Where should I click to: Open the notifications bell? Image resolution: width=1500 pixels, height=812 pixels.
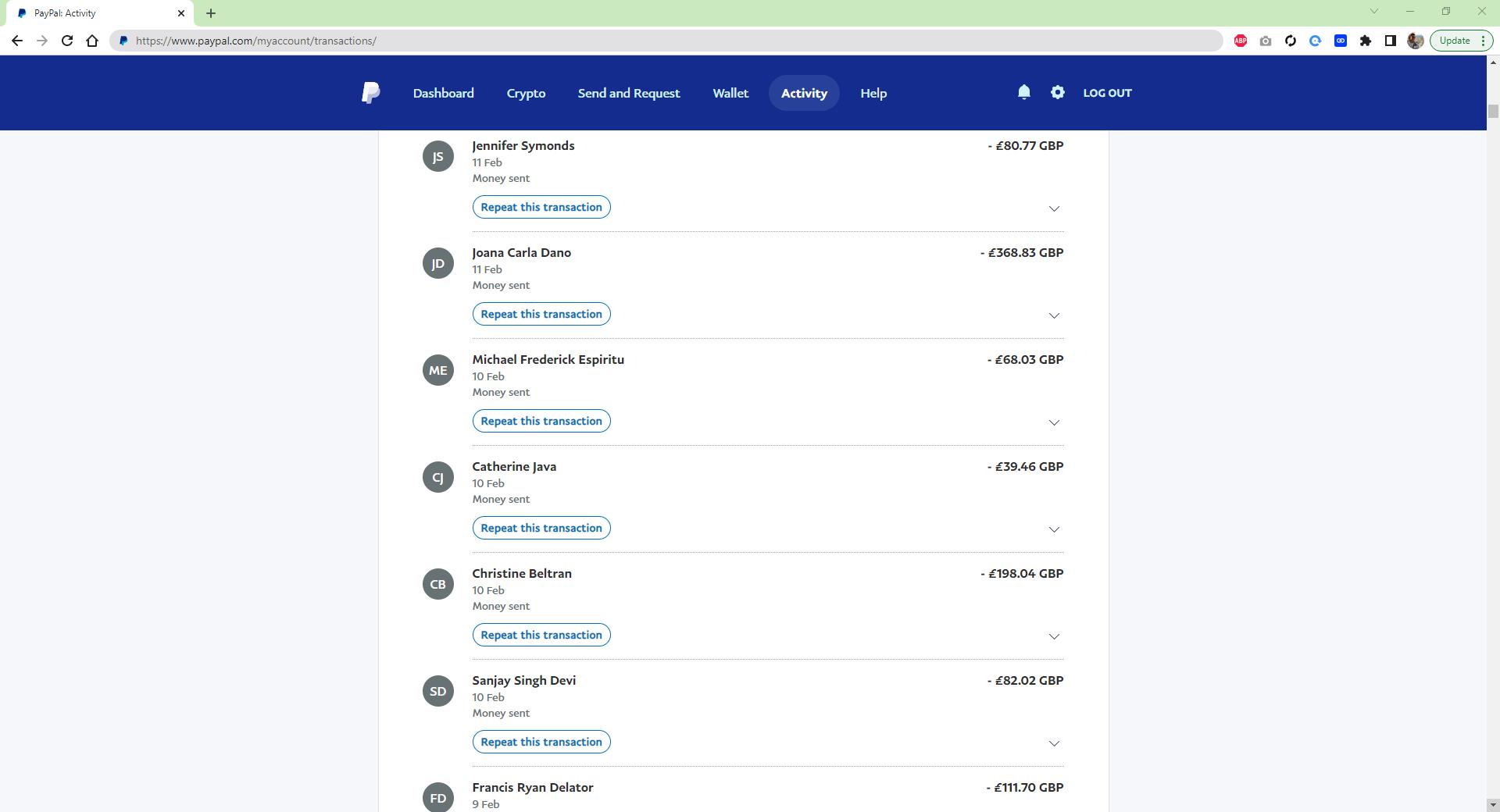tap(1023, 92)
